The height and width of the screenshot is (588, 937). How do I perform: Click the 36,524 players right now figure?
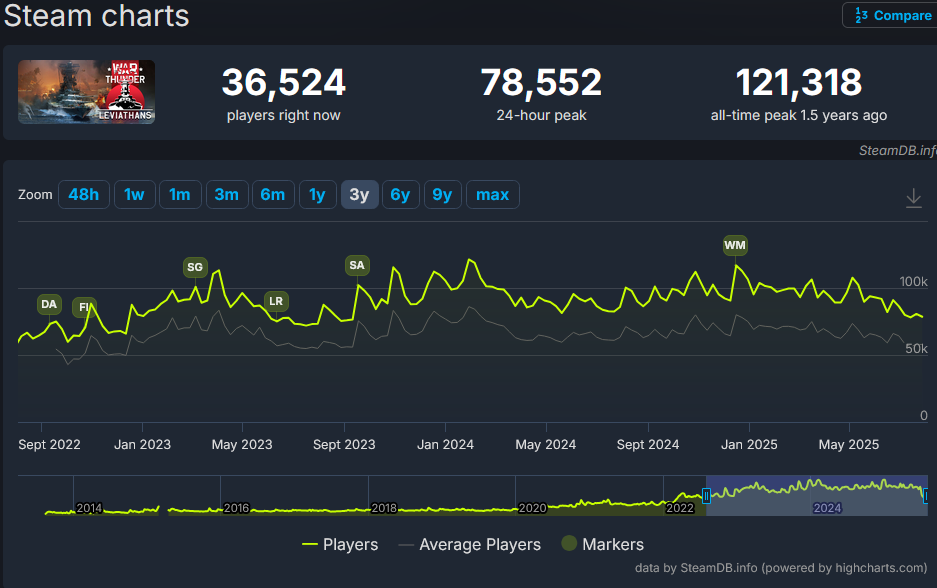(x=284, y=82)
